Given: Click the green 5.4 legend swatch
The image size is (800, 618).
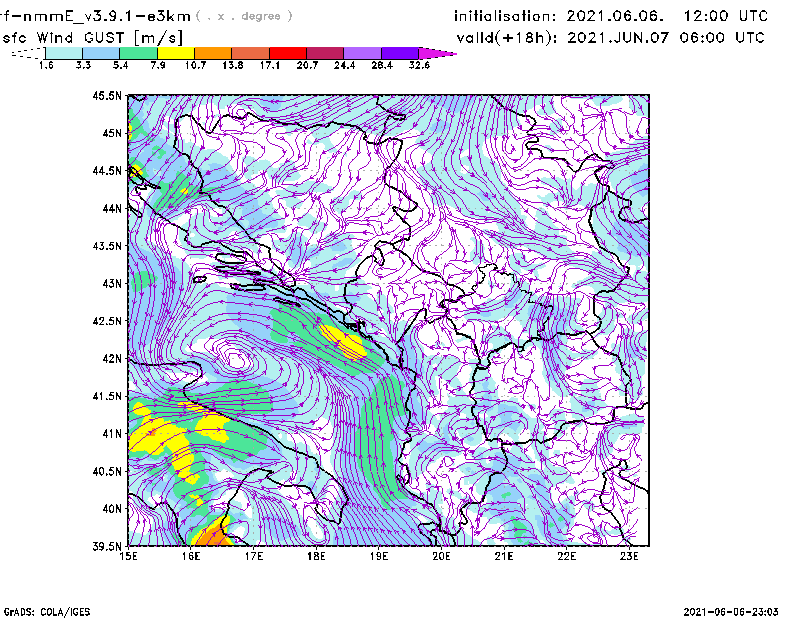Looking at the screenshot, I should [138, 53].
